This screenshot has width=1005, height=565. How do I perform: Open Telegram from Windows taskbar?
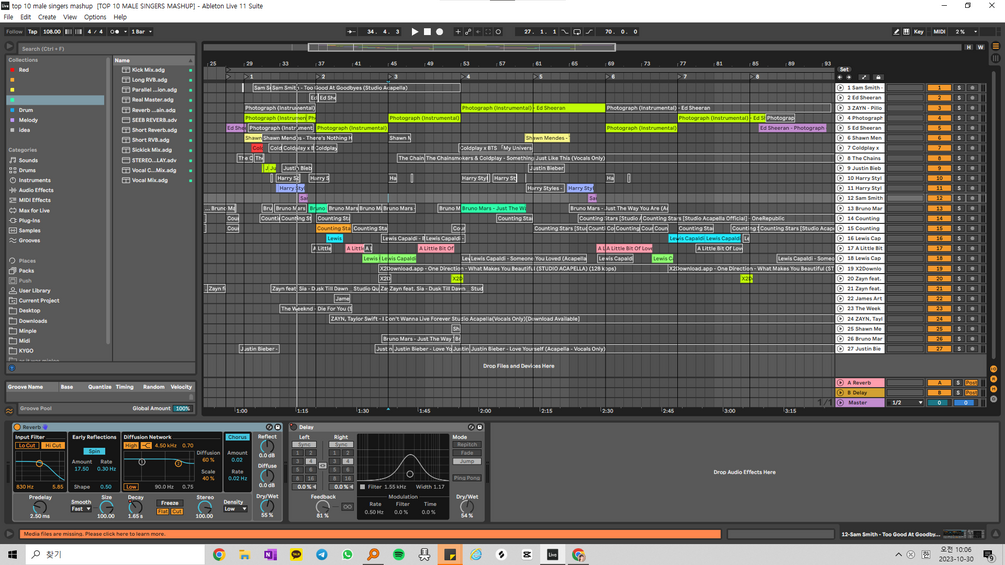(x=322, y=555)
